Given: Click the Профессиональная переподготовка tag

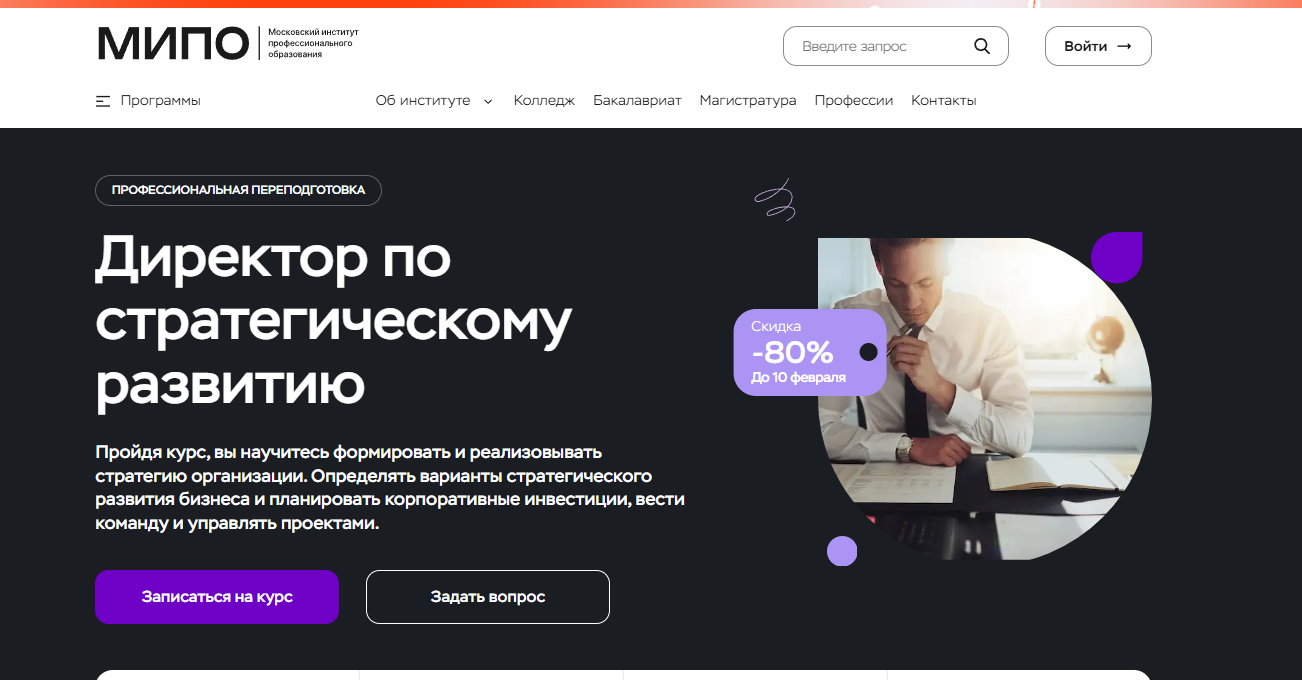Looking at the screenshot, I should tap(238, 190).
